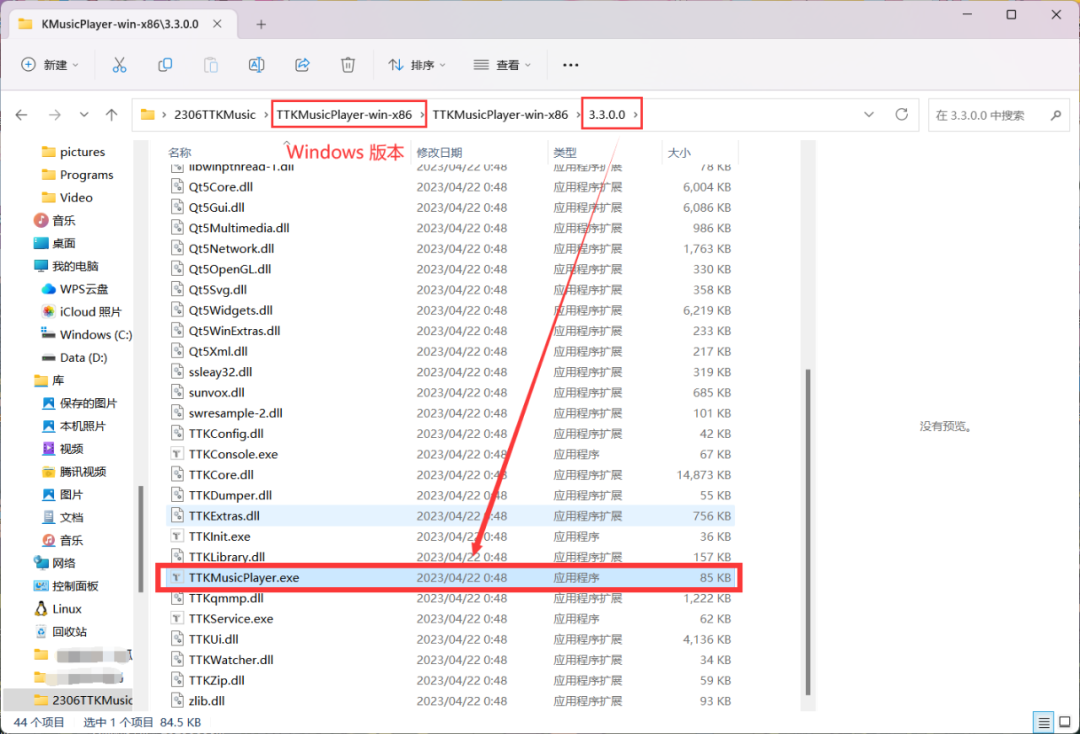Switch to details view icon in status bar
Viewport: 1080px width, 734px height.
(x=1043, y=722)
